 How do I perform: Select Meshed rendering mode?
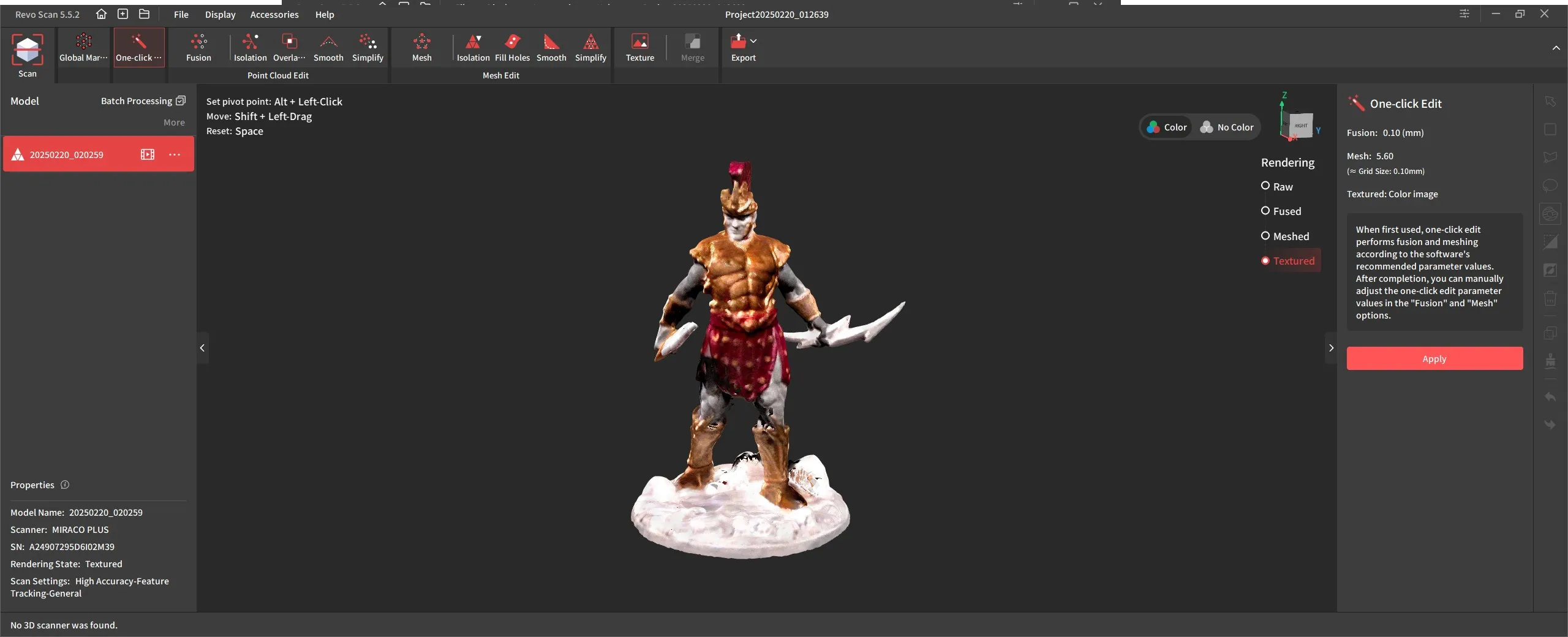1285,236
